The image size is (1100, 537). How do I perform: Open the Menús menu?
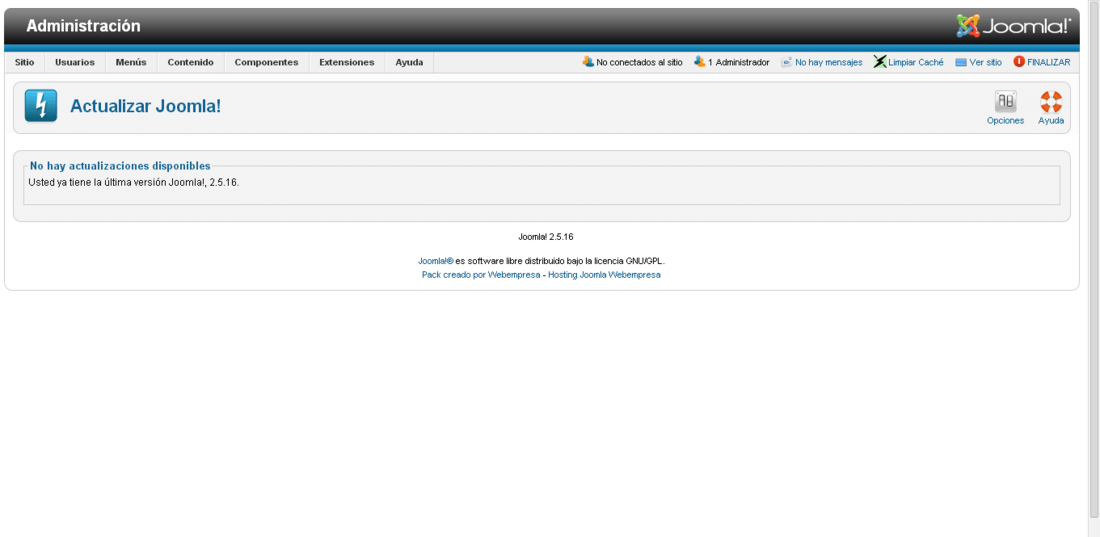131,62
